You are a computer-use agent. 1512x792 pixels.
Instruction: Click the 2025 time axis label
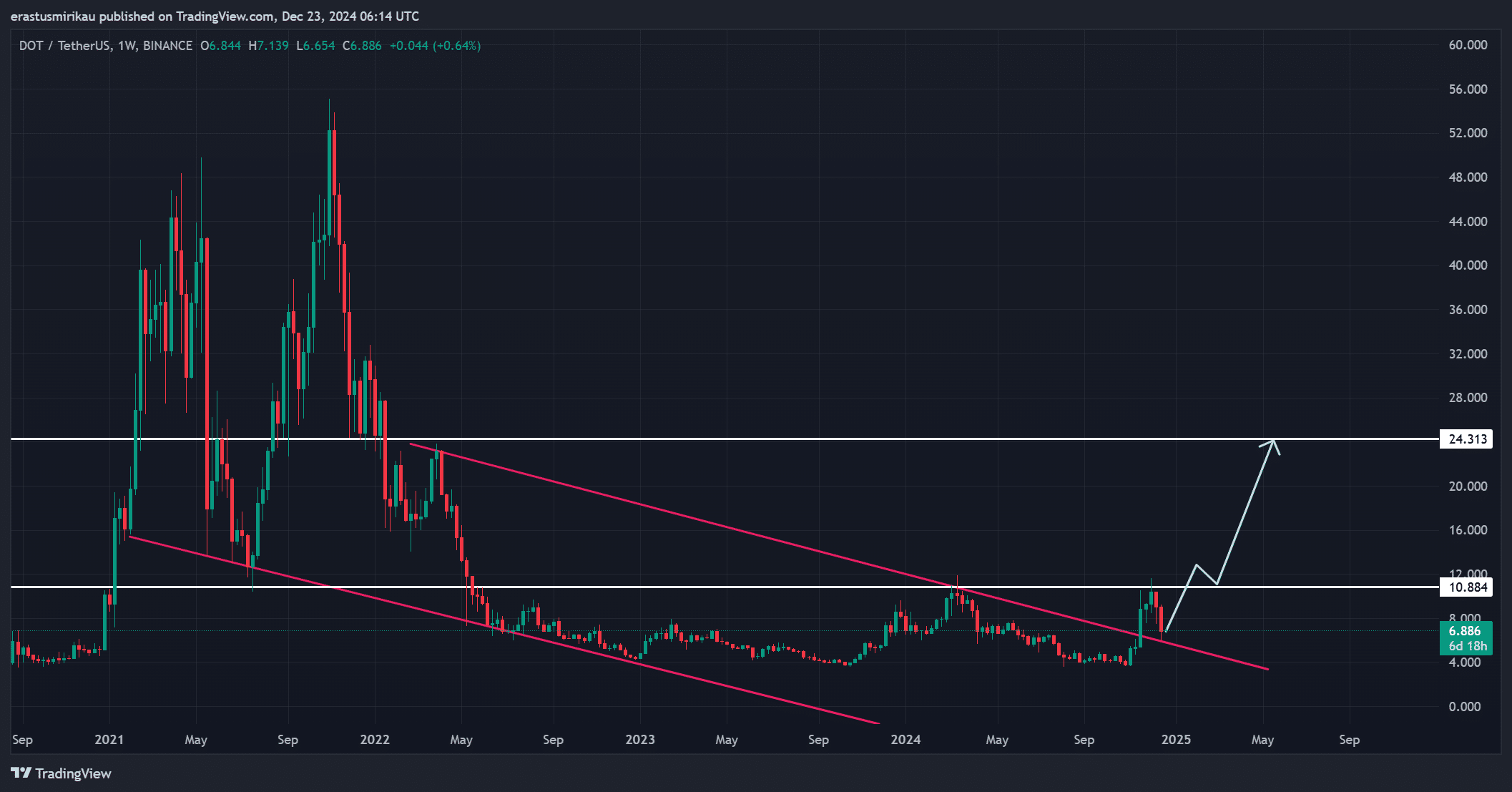click(x=1176, y=740)
